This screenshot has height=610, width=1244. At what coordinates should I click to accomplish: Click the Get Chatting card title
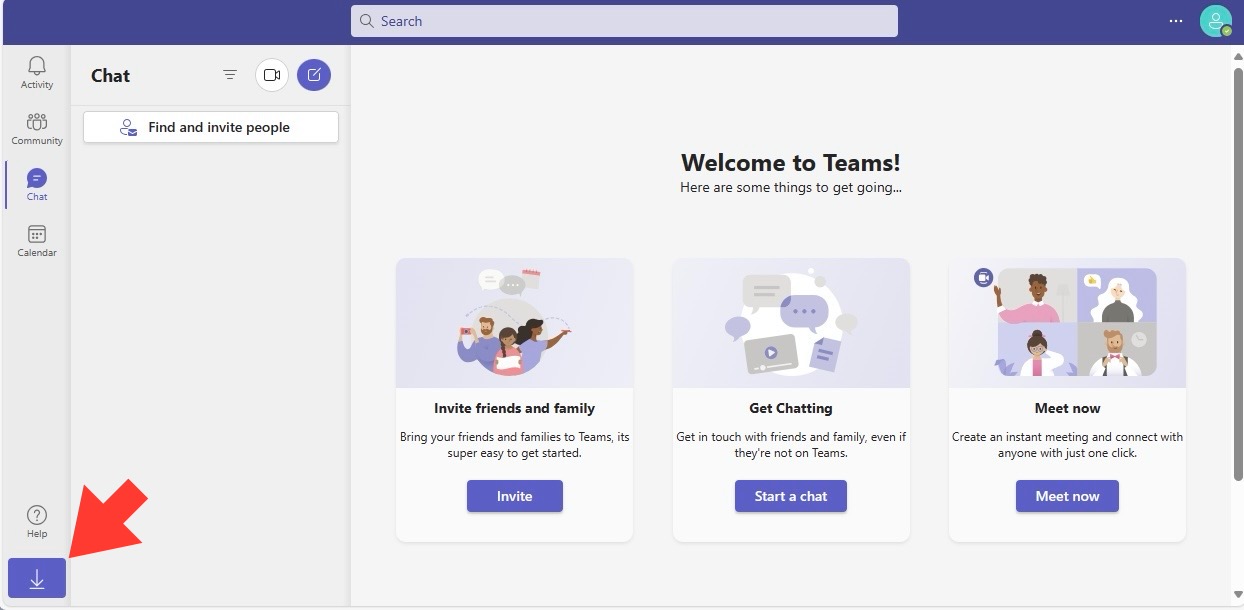click(791, 408)
